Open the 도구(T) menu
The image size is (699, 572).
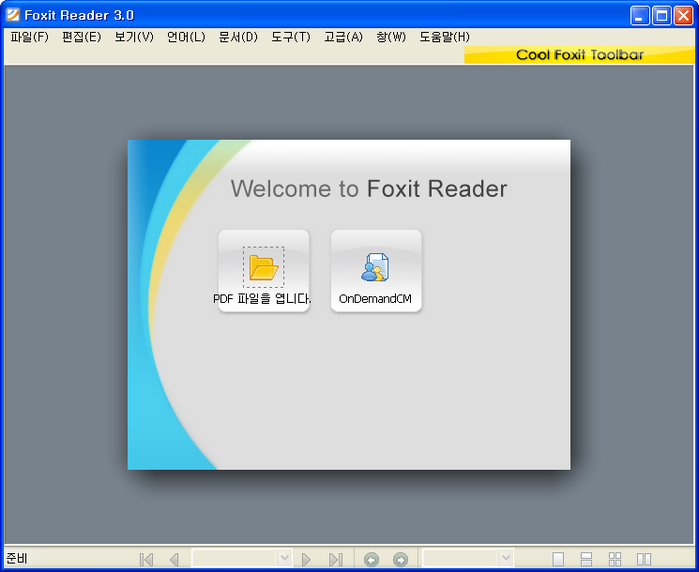[x=291, y=37]
